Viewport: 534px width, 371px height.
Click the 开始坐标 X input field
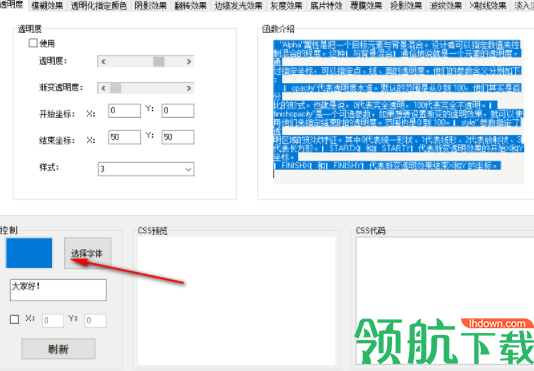[124, 111]
